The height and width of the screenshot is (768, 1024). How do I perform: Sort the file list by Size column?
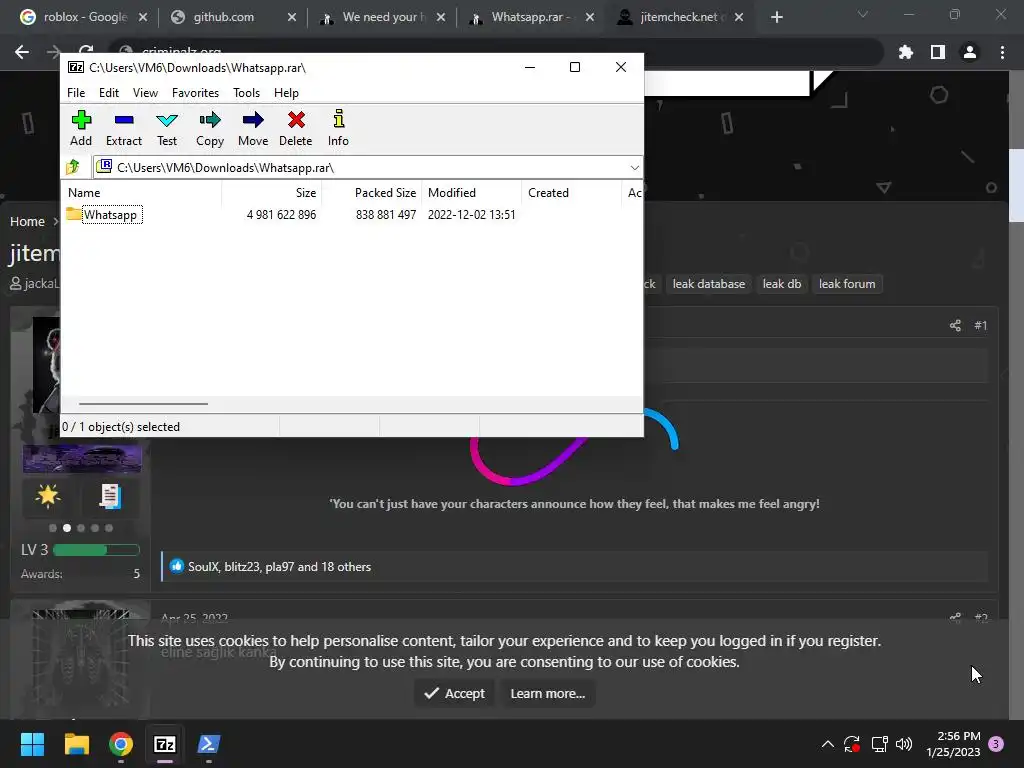pyautogui.click(x=271, y=193)
